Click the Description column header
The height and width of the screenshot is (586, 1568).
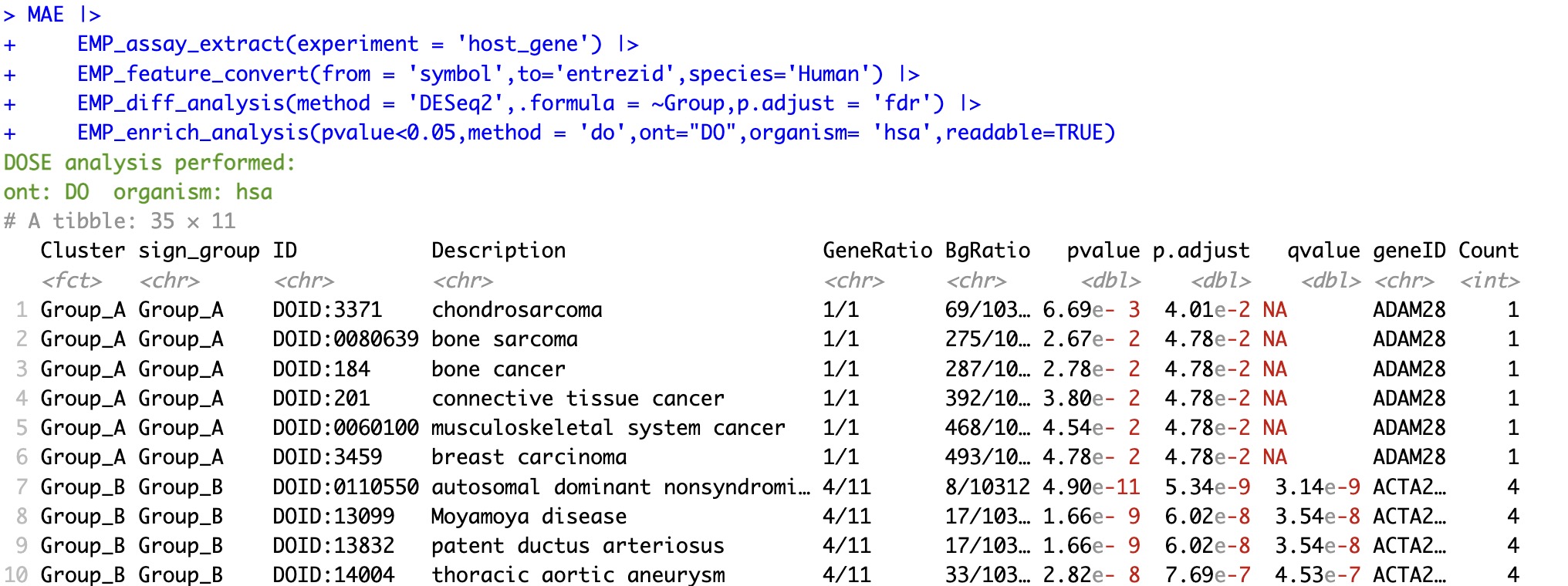point(498,251)
